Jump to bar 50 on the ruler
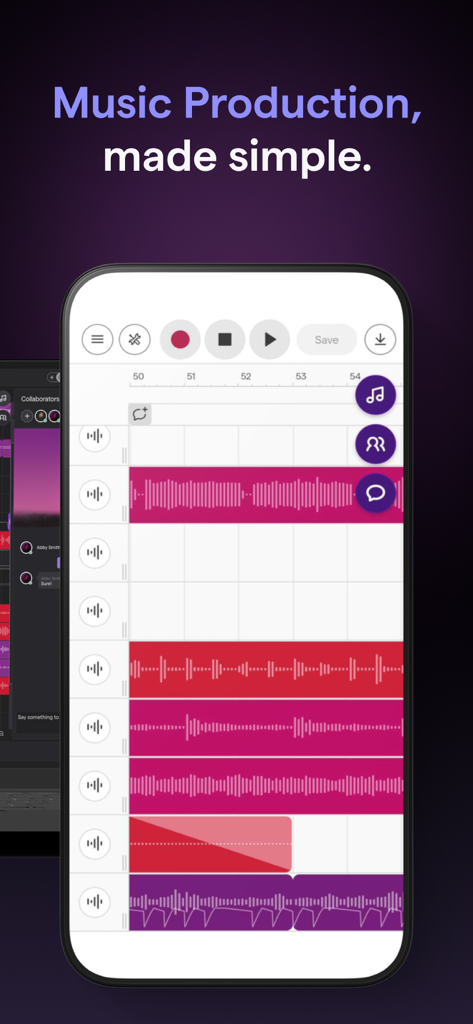 [x=138, y=377]
